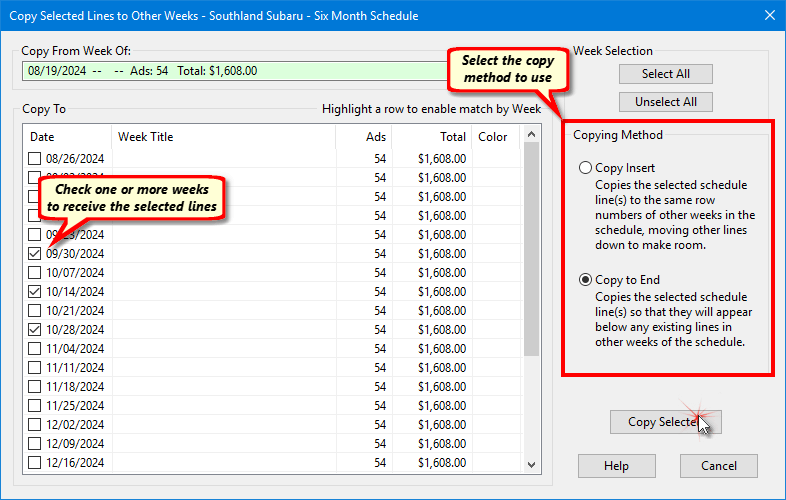The width and height of the screenshot is (786, 500).
Task: Click the Total column header
Action: [x=432, y=137]
